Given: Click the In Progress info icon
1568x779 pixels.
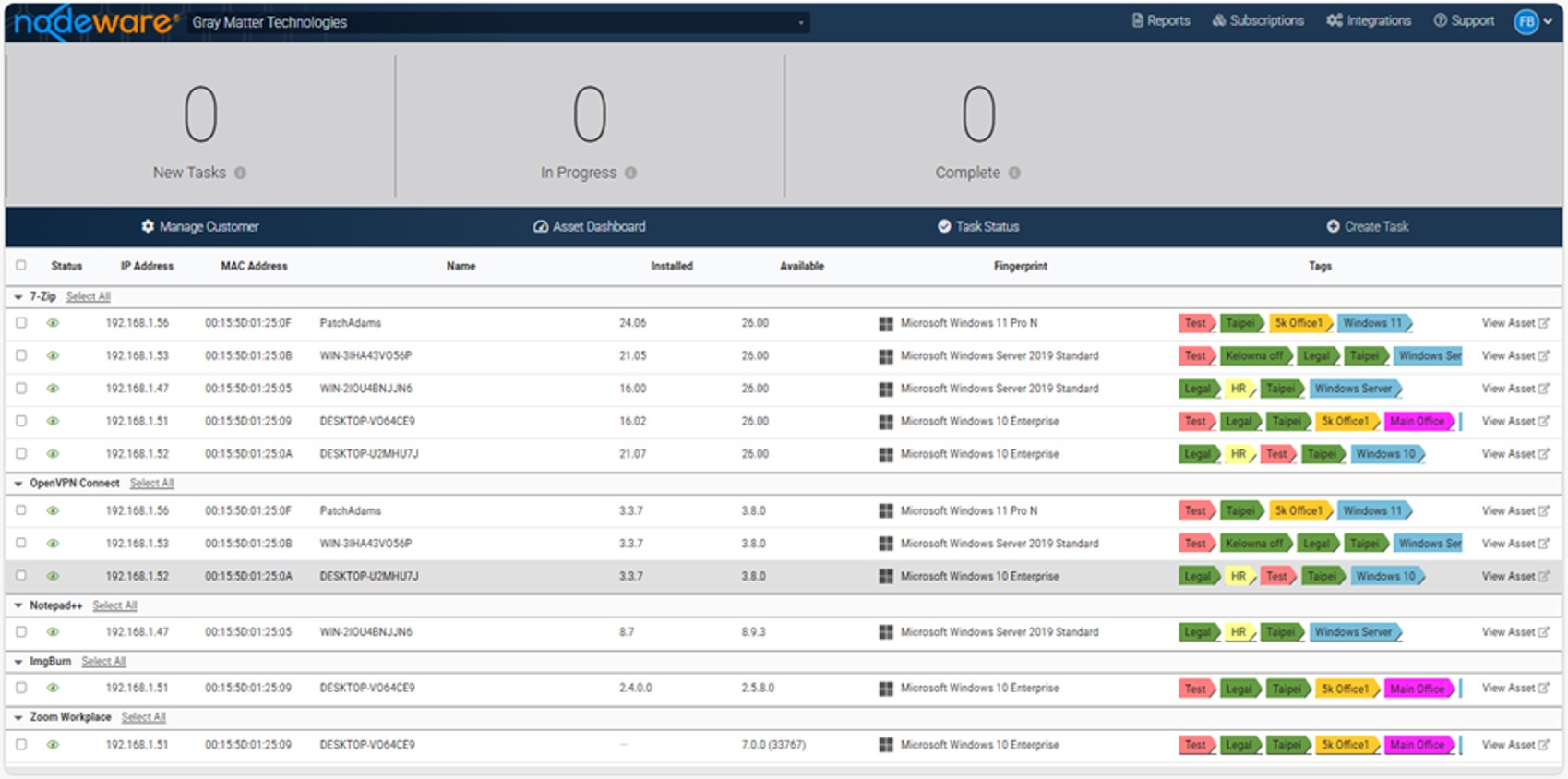Looking at the screenshot, I should (x=630, y=173).
